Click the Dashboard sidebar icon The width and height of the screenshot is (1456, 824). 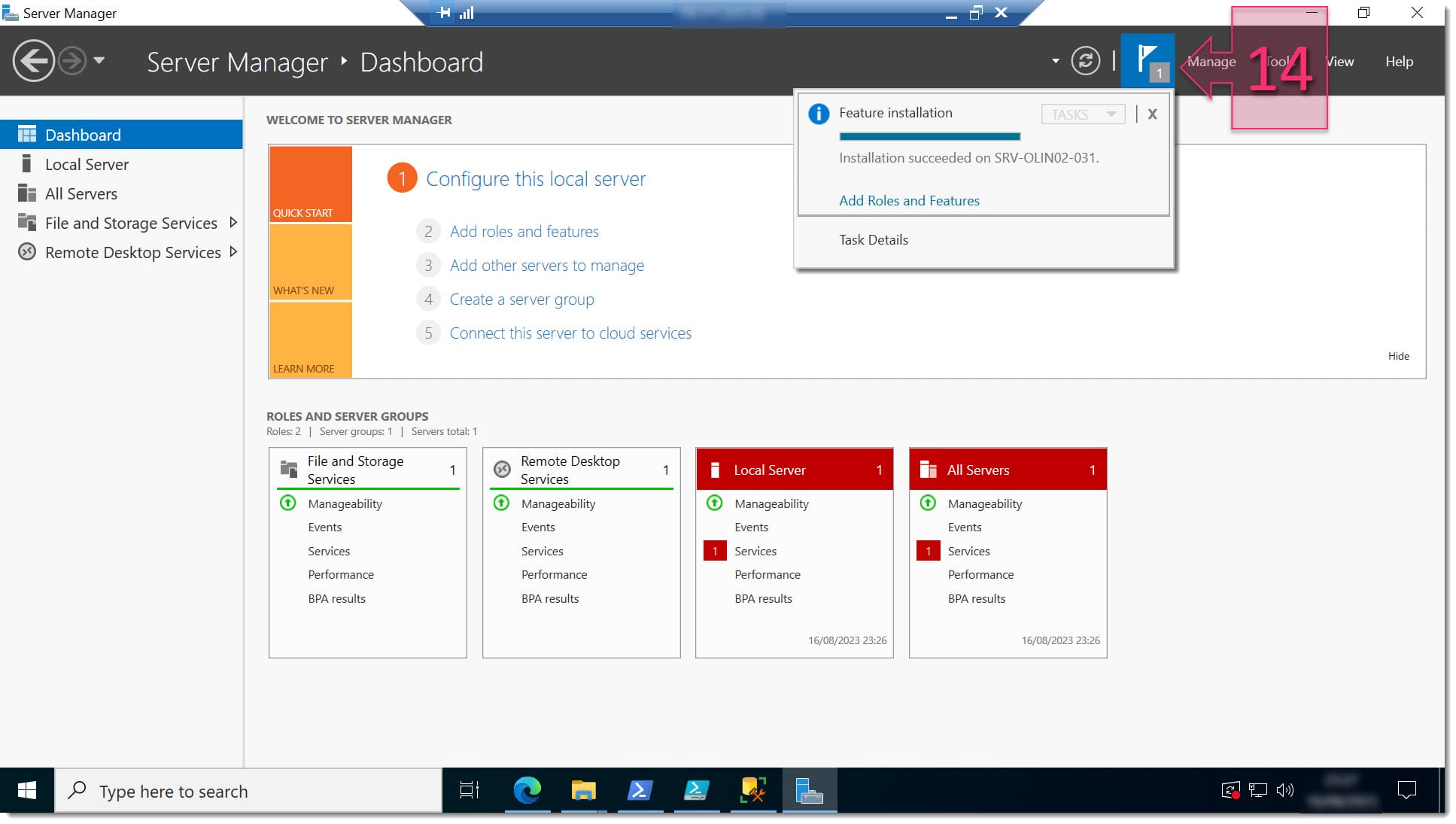tap(27, 135)
